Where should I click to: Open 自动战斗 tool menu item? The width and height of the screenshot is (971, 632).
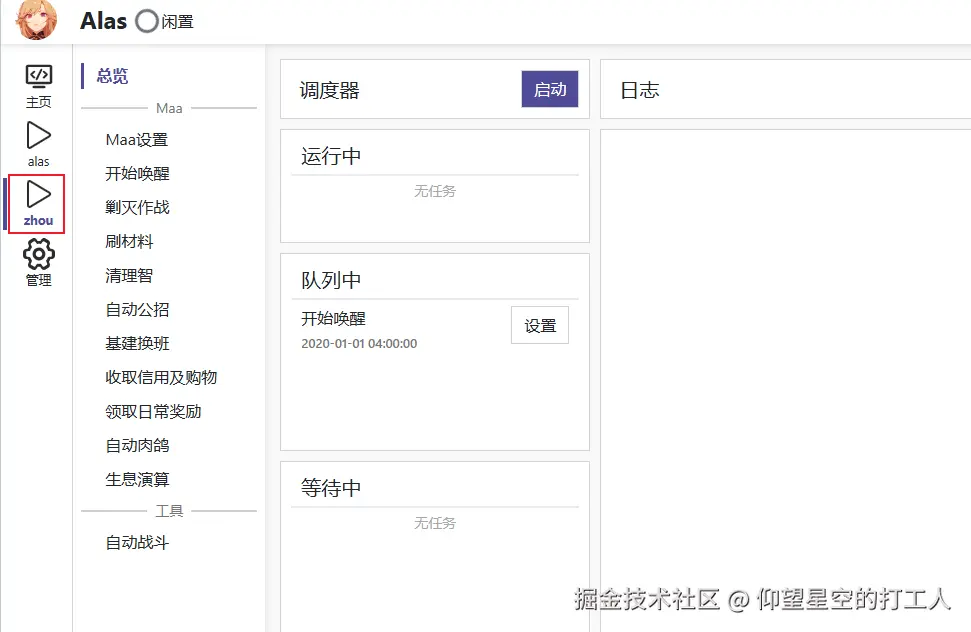[x=137, y=543]
